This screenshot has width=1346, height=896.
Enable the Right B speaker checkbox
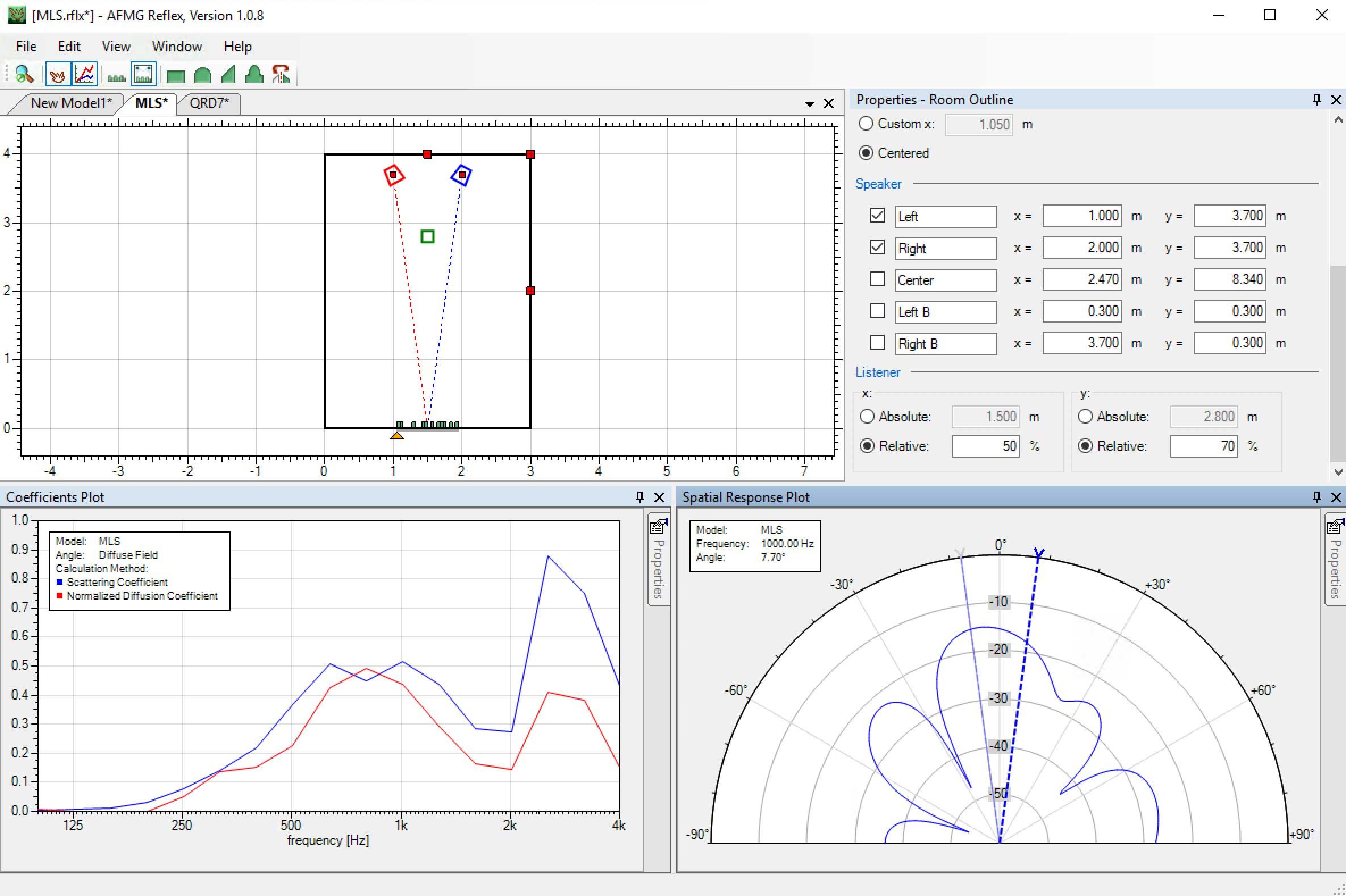877,342
